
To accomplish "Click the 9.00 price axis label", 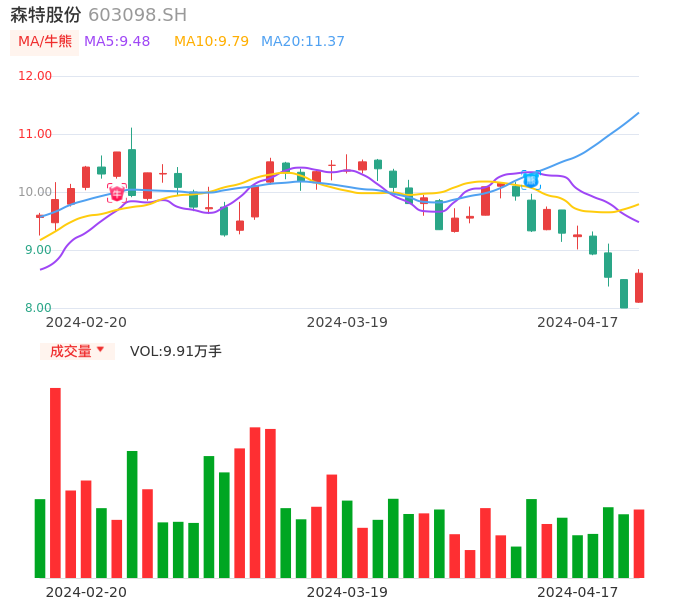I will [38, 250].
